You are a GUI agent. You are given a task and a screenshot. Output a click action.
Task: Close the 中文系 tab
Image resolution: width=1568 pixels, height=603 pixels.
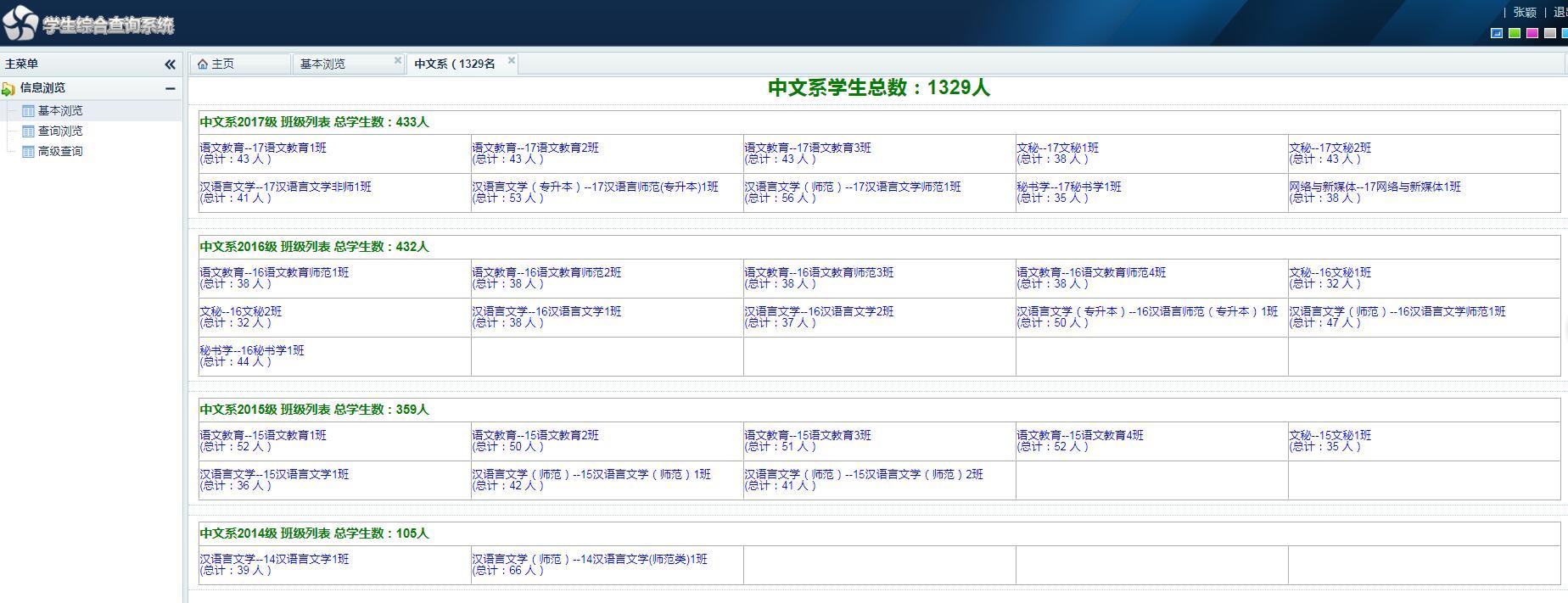511,60
